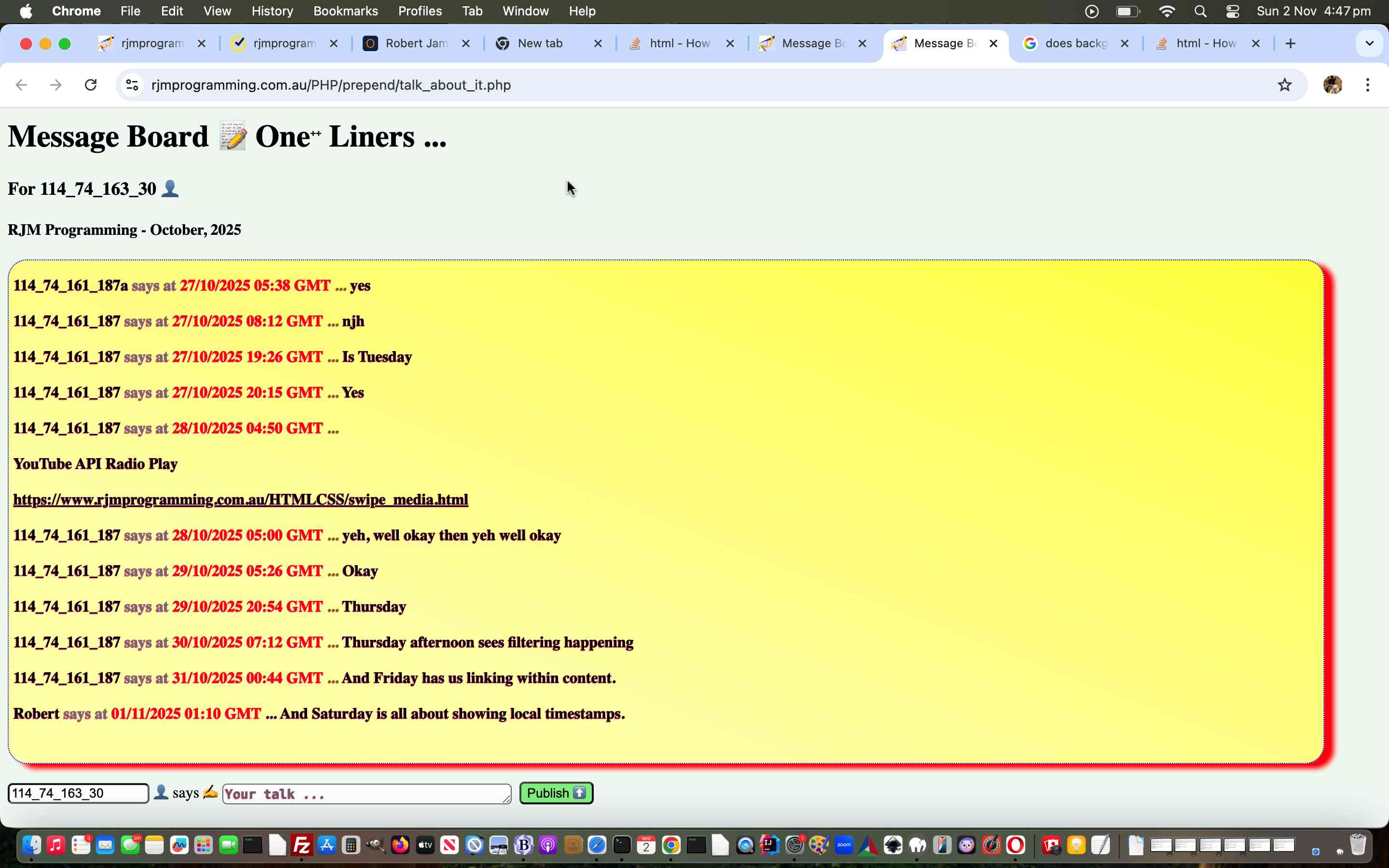
Task: Follow the swipe_media.html link
Action: [241, 500]
